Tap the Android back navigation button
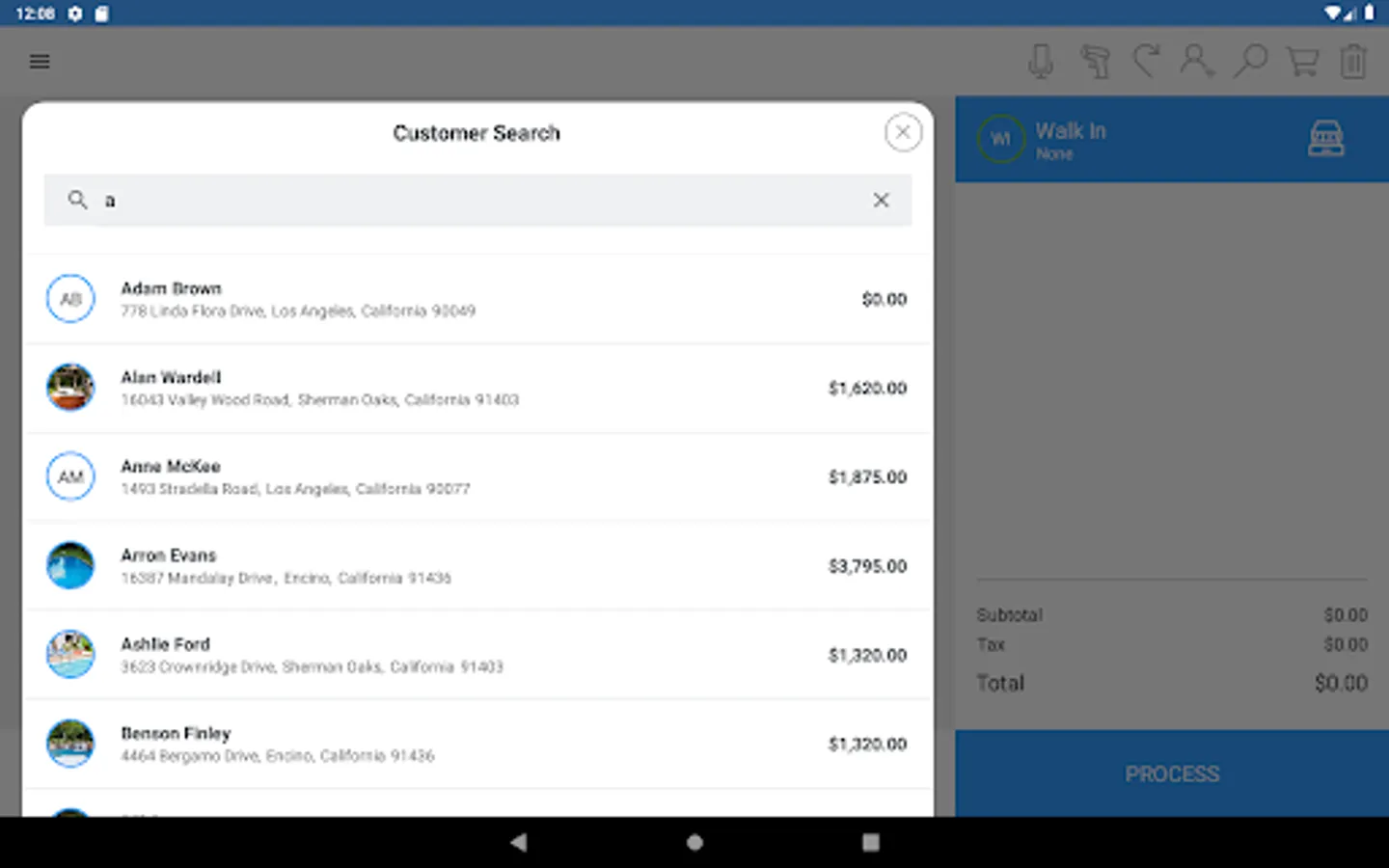Viewport: 1389px width, 868px height. point(519,842)
